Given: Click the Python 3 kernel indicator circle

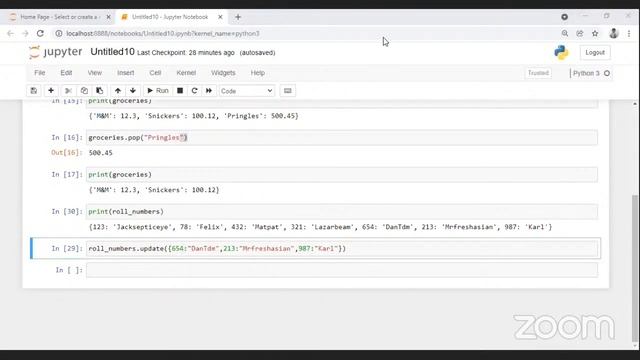Looking at the screenshot, I should click(x=607, y=73).
